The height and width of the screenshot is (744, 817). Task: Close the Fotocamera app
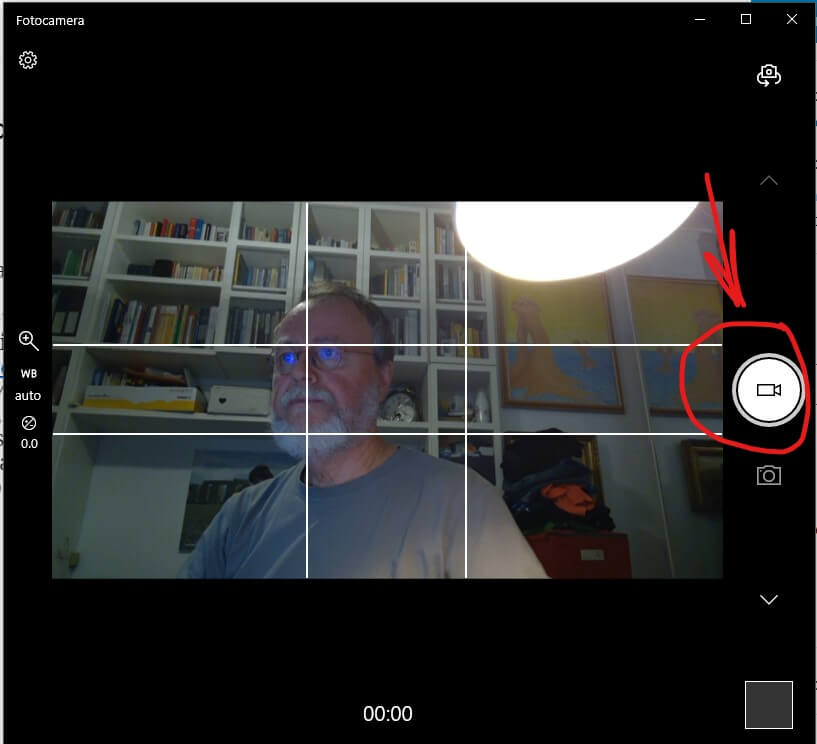click(791, 20)
